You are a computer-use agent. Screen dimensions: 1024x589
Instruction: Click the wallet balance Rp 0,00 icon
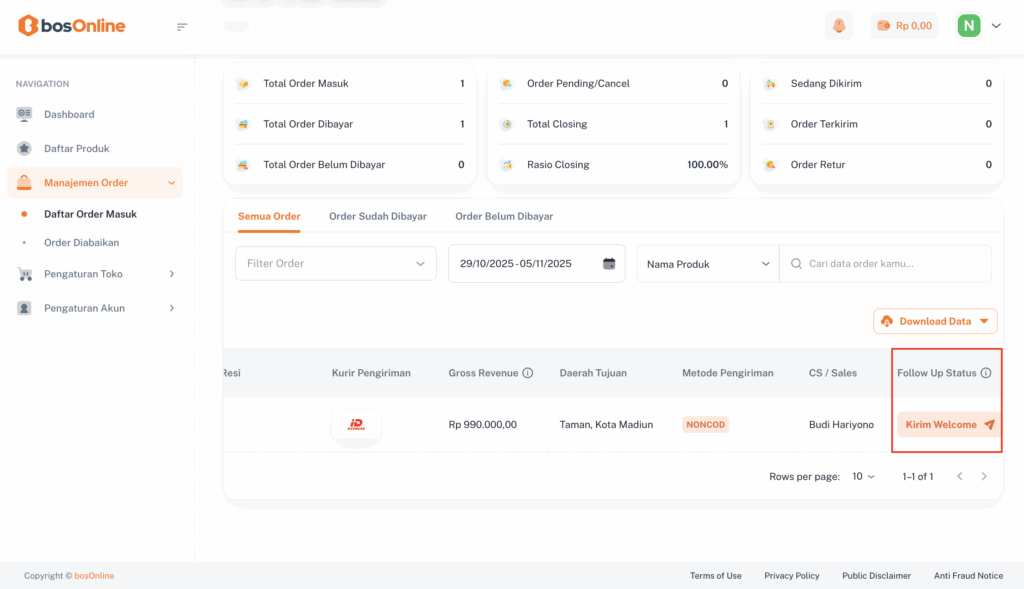[x=883, y=26]
